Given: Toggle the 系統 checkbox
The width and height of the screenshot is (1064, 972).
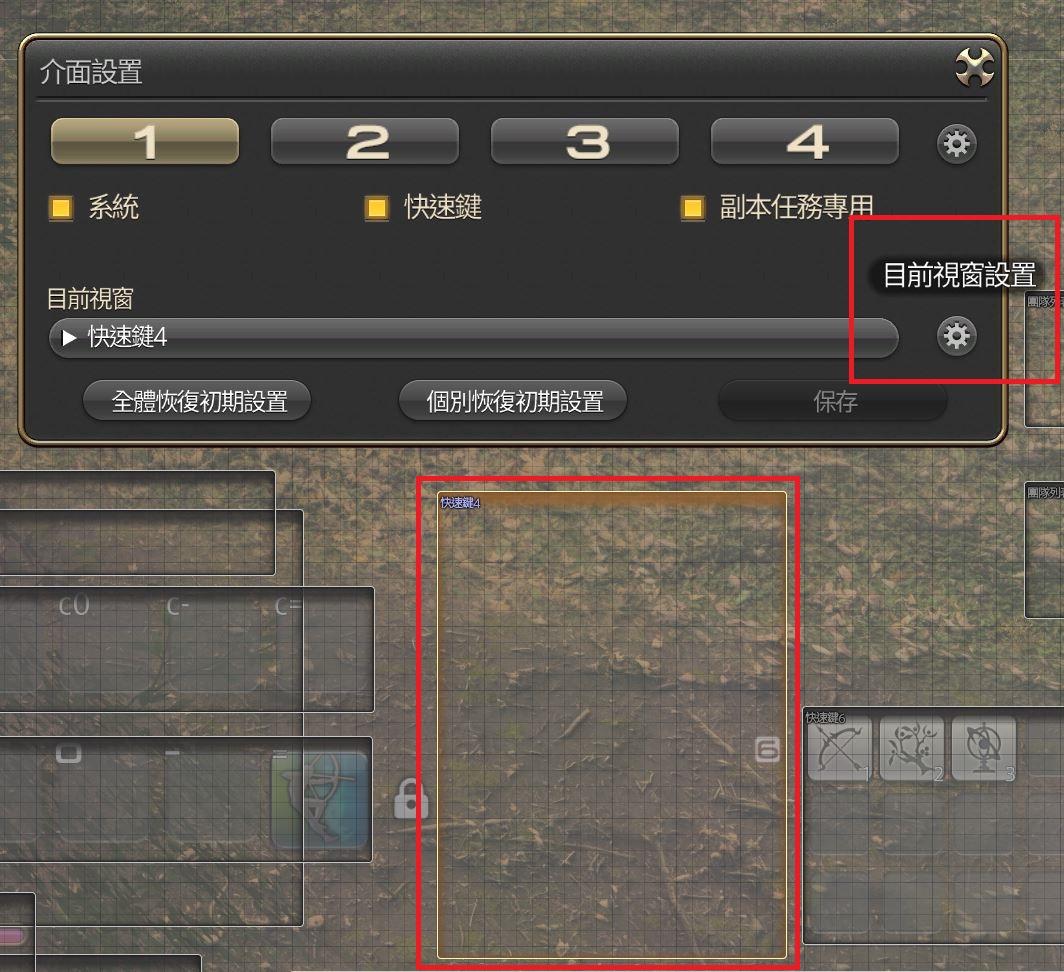Looking at the screenshot, I should pyautogui.click(x=61, y=208).
